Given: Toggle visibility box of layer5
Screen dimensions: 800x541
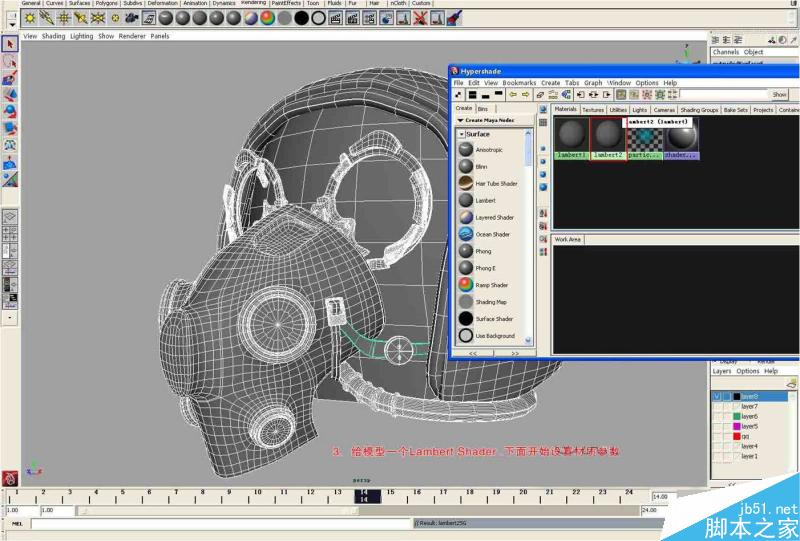Looking at the screenshot, I should pyautogui.click(x=717, y=426).
